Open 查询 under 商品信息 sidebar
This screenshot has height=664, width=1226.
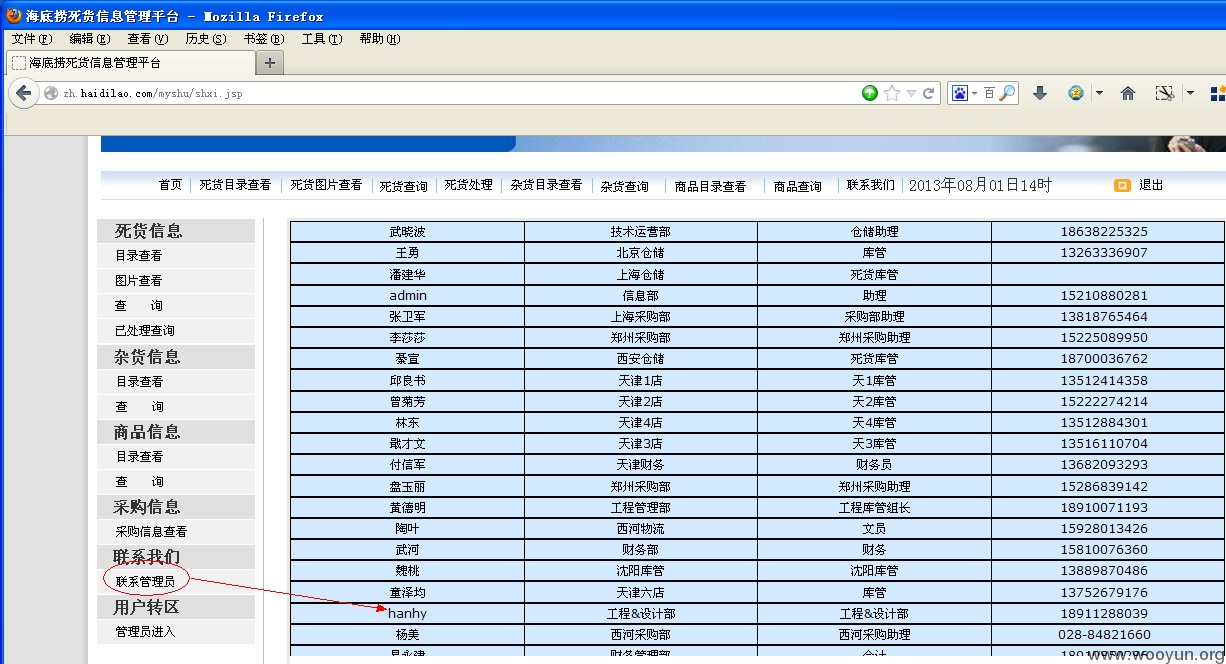[x=139, y=482]
